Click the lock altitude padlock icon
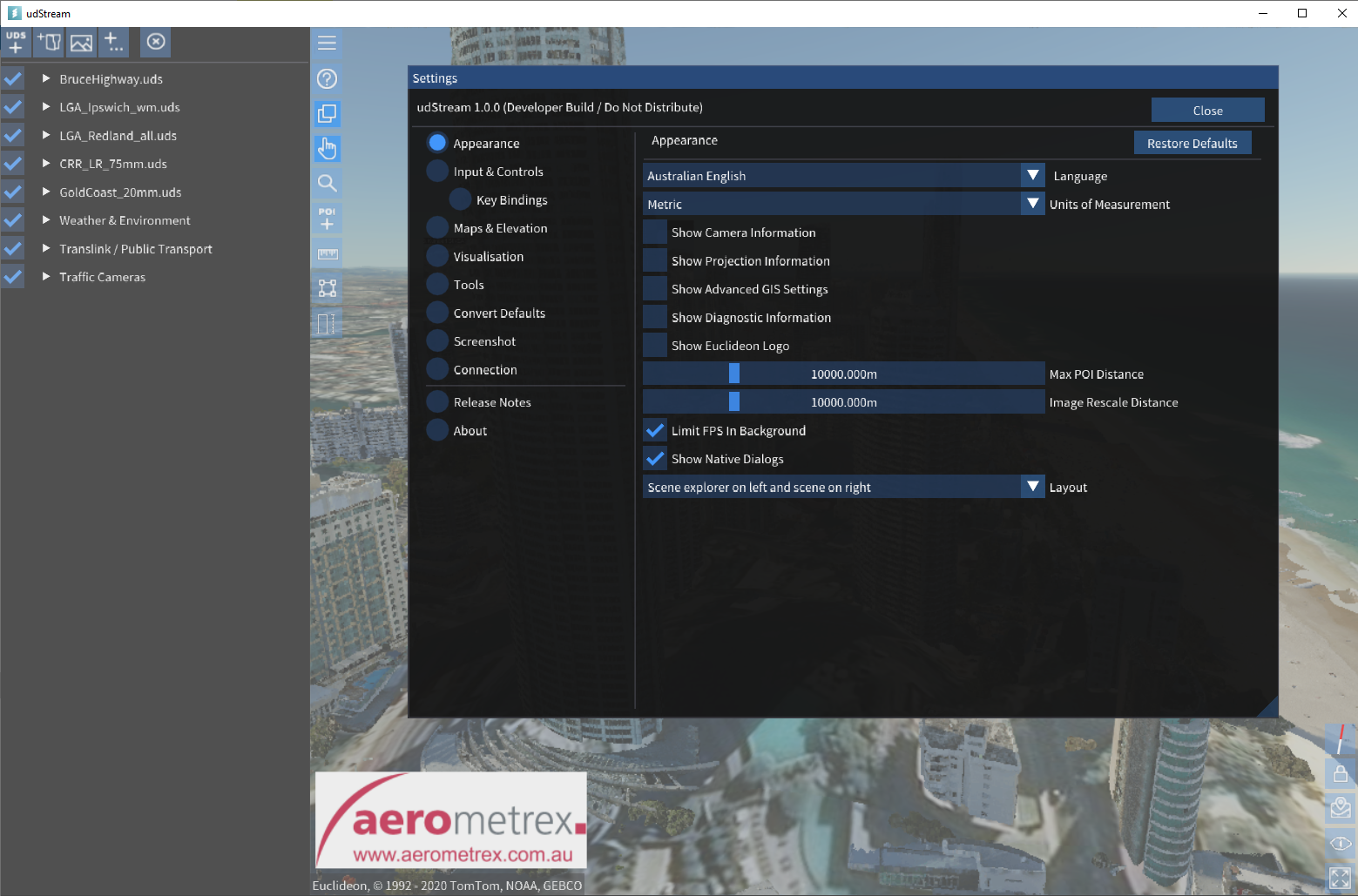The height and width of the screenshot is (896, 1358). (x=1341, y=773)
